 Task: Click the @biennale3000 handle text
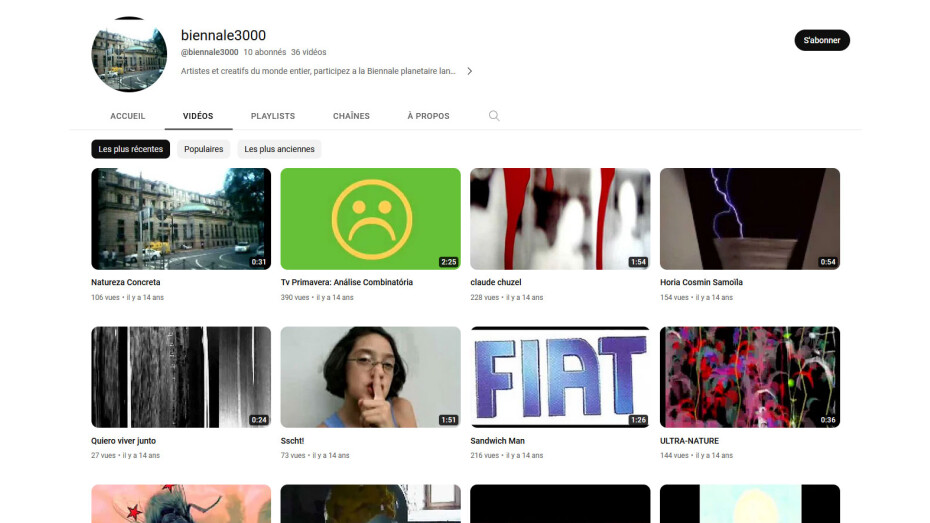pos(209,52)
